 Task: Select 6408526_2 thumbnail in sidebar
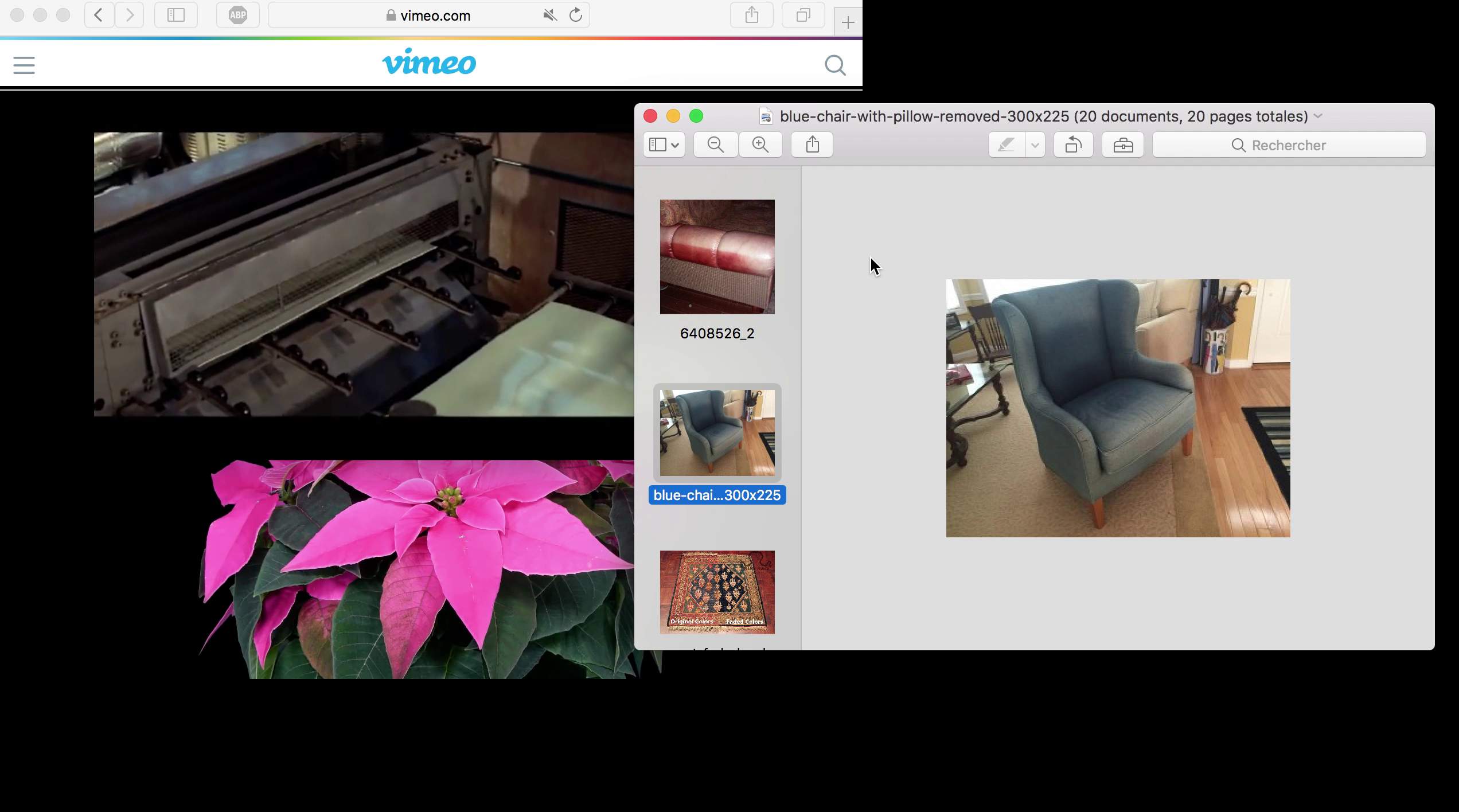717,257
